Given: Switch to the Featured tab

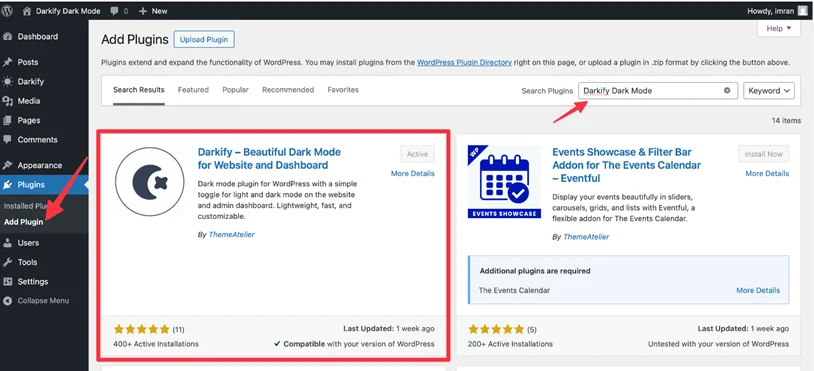Looking at the screenshot, I should tap(193, 90).
